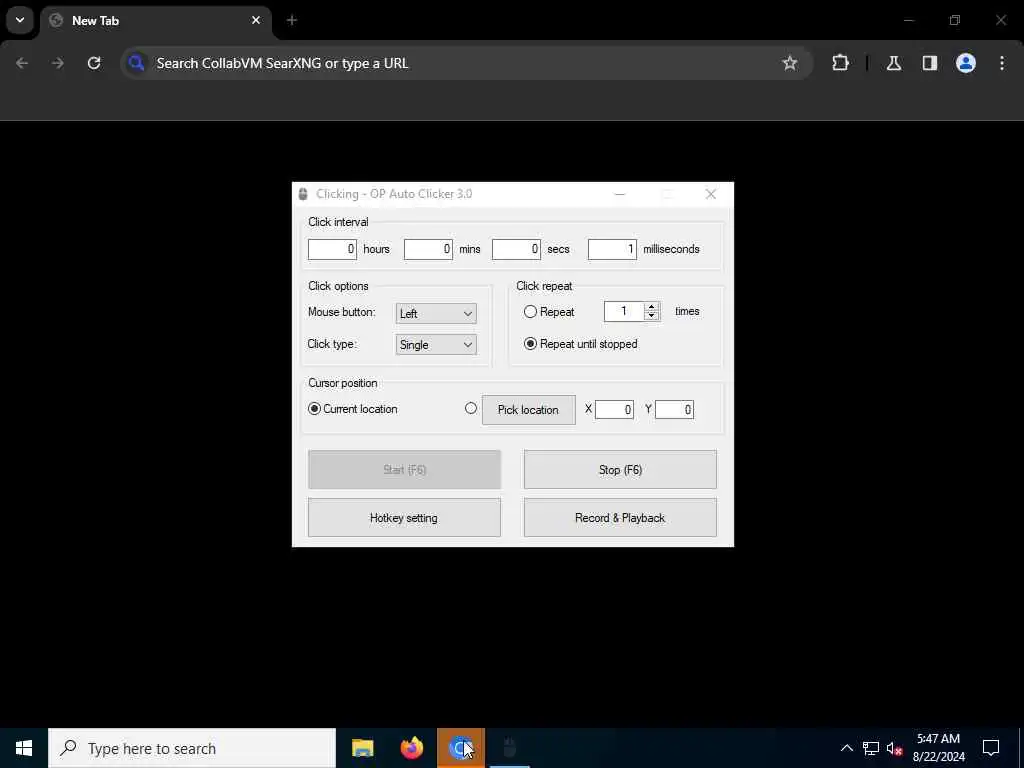The height and width of the screenshot is (768, 1024).
Task: Click the X coordinate field
Action: [x=615, y=409]
